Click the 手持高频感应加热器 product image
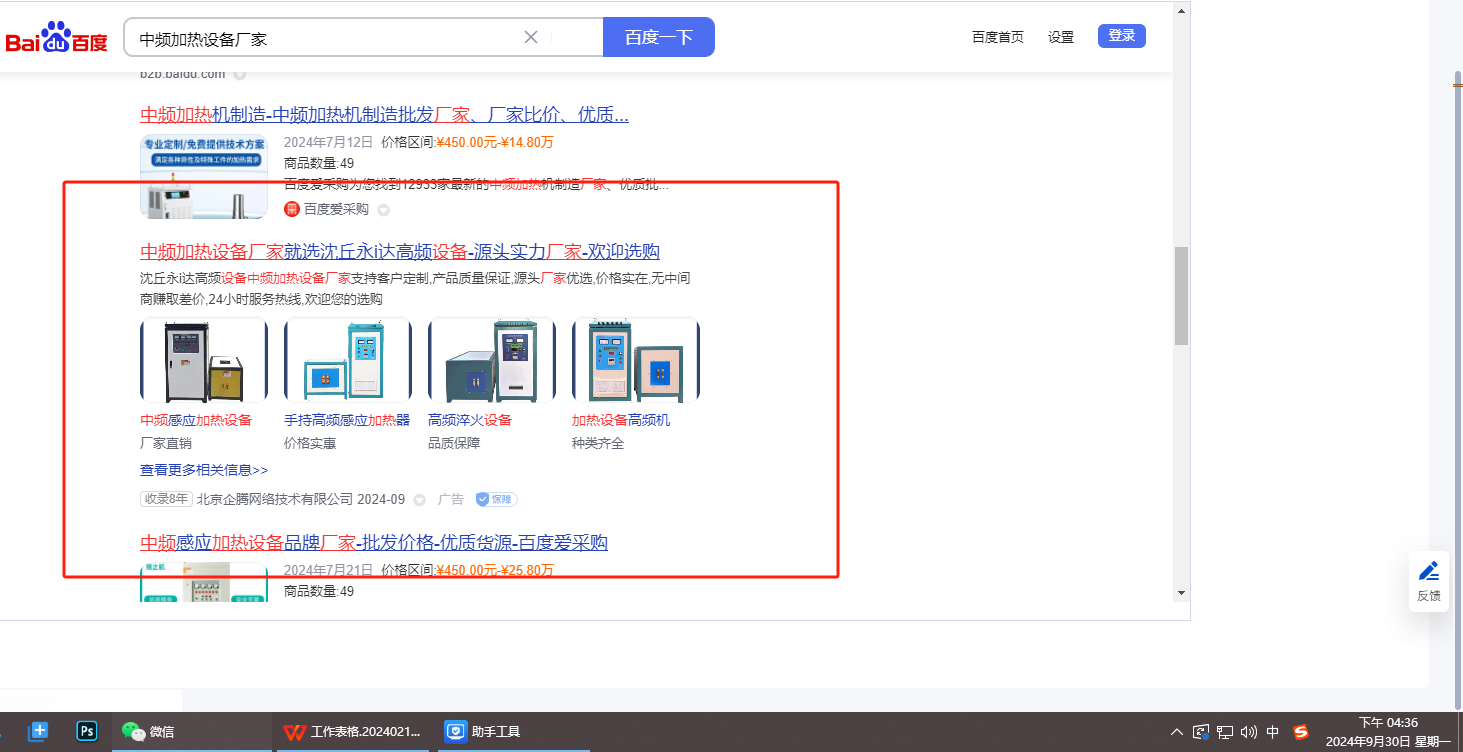 348,360
